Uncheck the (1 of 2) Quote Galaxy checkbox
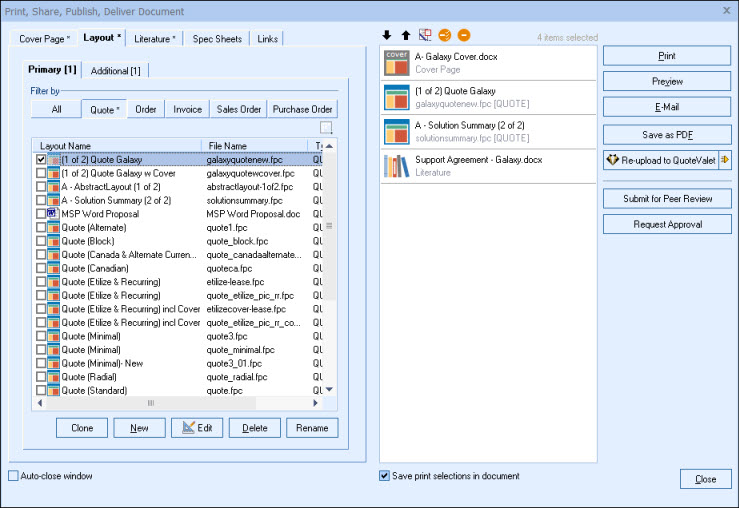The image size is (739, 508). coord(41,160)
